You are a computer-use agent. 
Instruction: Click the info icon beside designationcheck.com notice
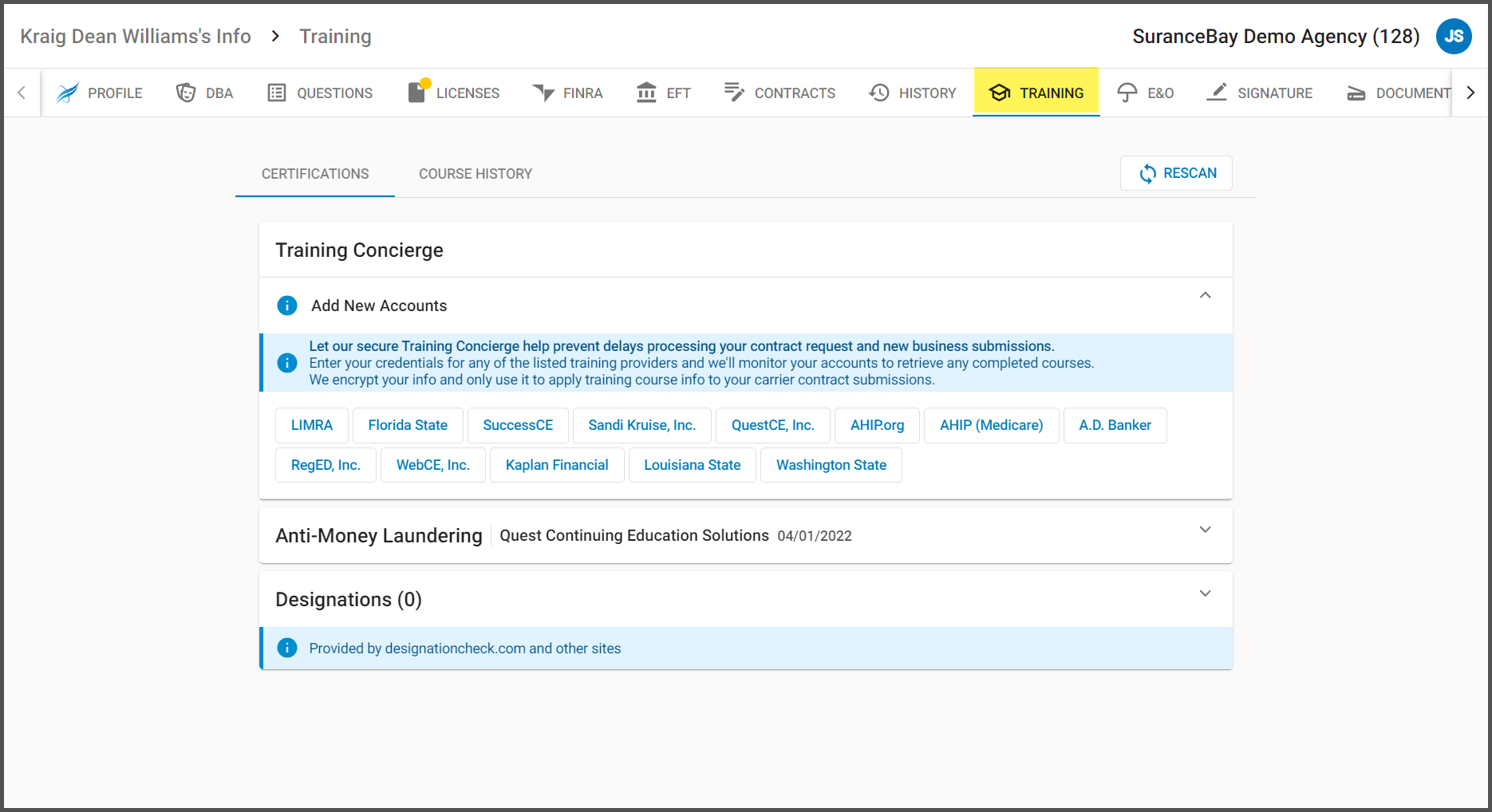pyautogui.click(x=287, y=648)
